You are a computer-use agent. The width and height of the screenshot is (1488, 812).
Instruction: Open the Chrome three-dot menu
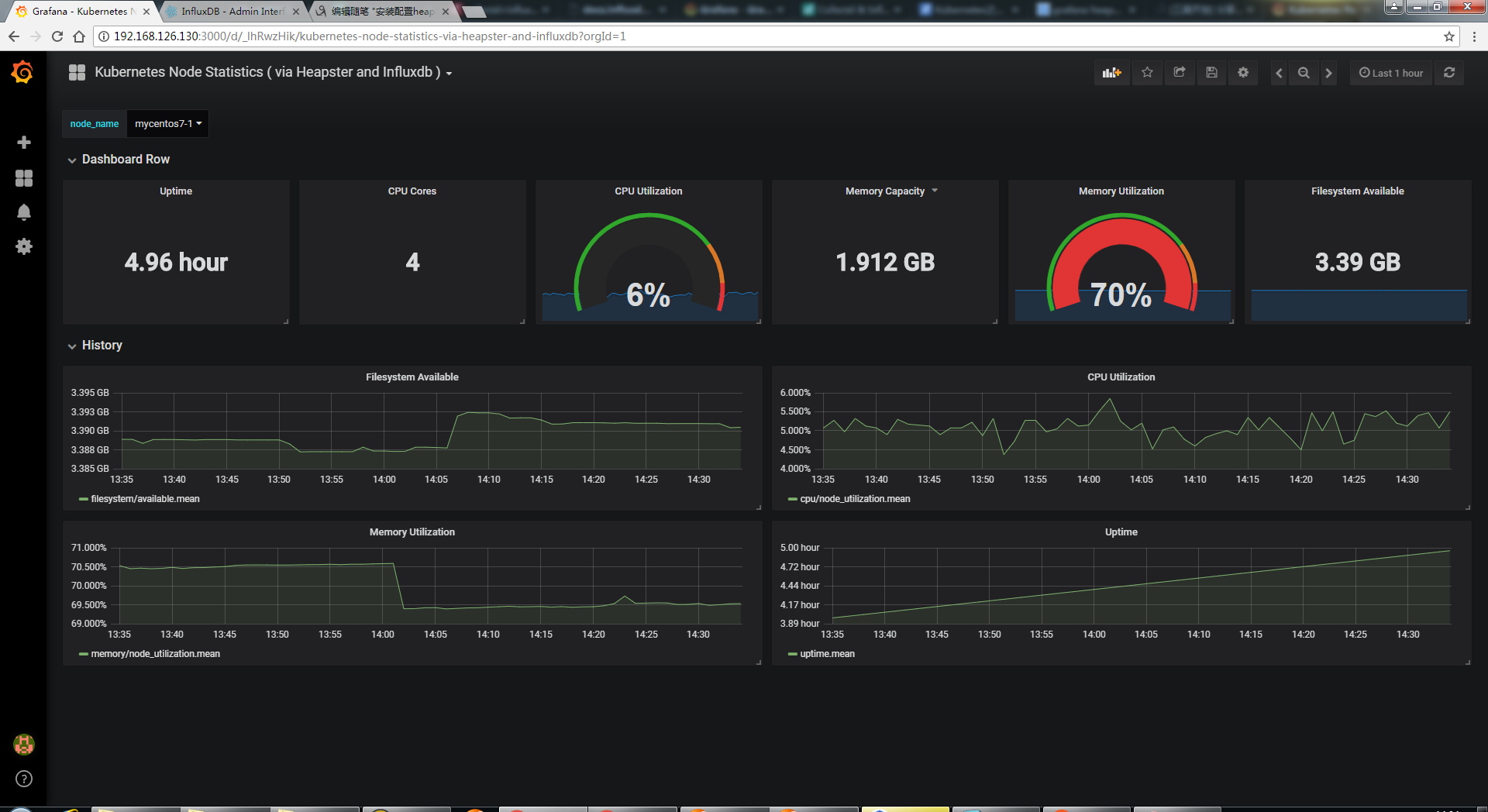(1474, 36)
